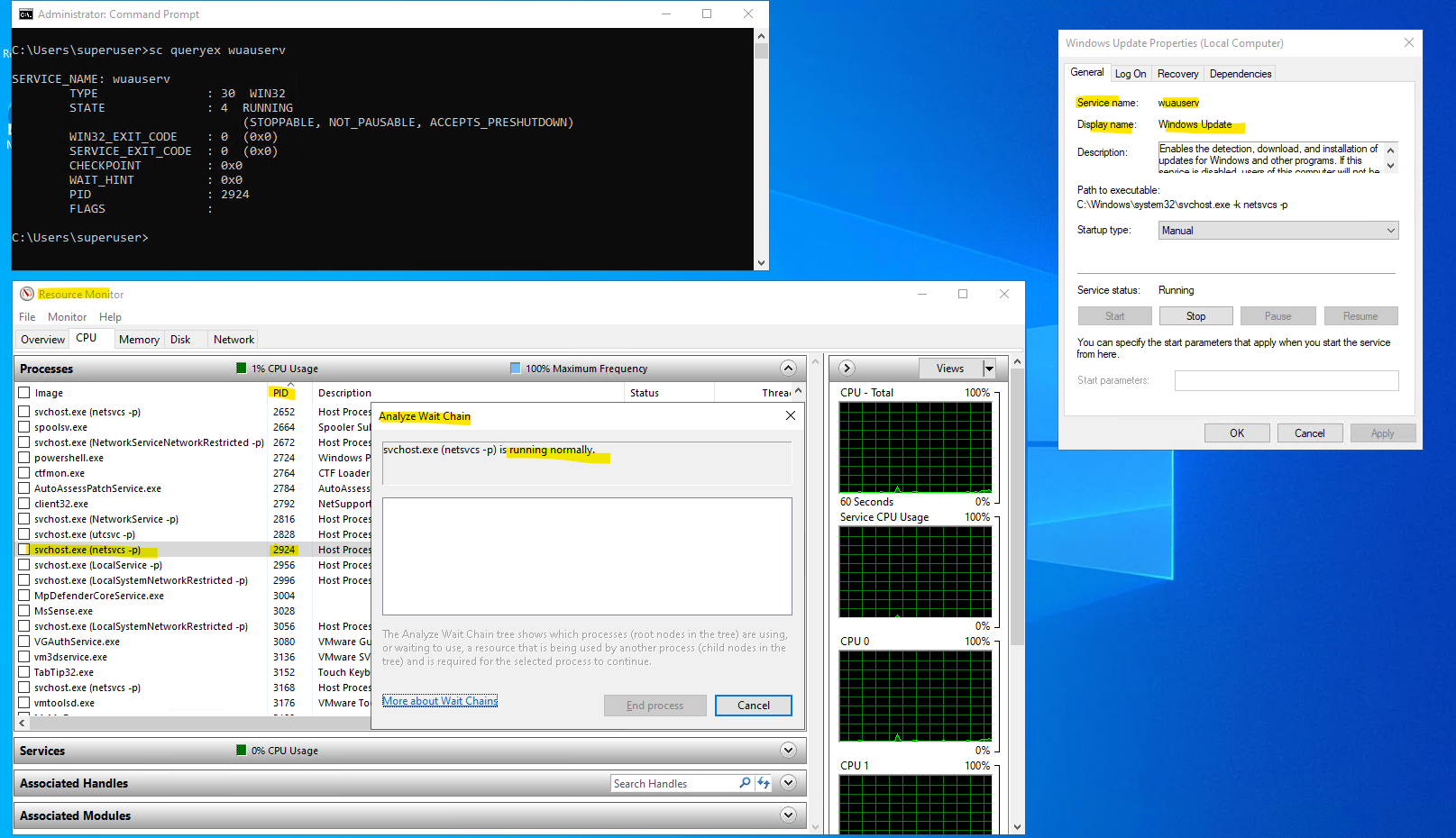The image size is (1456, 838).
Task: Open Resource Monitor Monitor menu
Action: (68, 317)
